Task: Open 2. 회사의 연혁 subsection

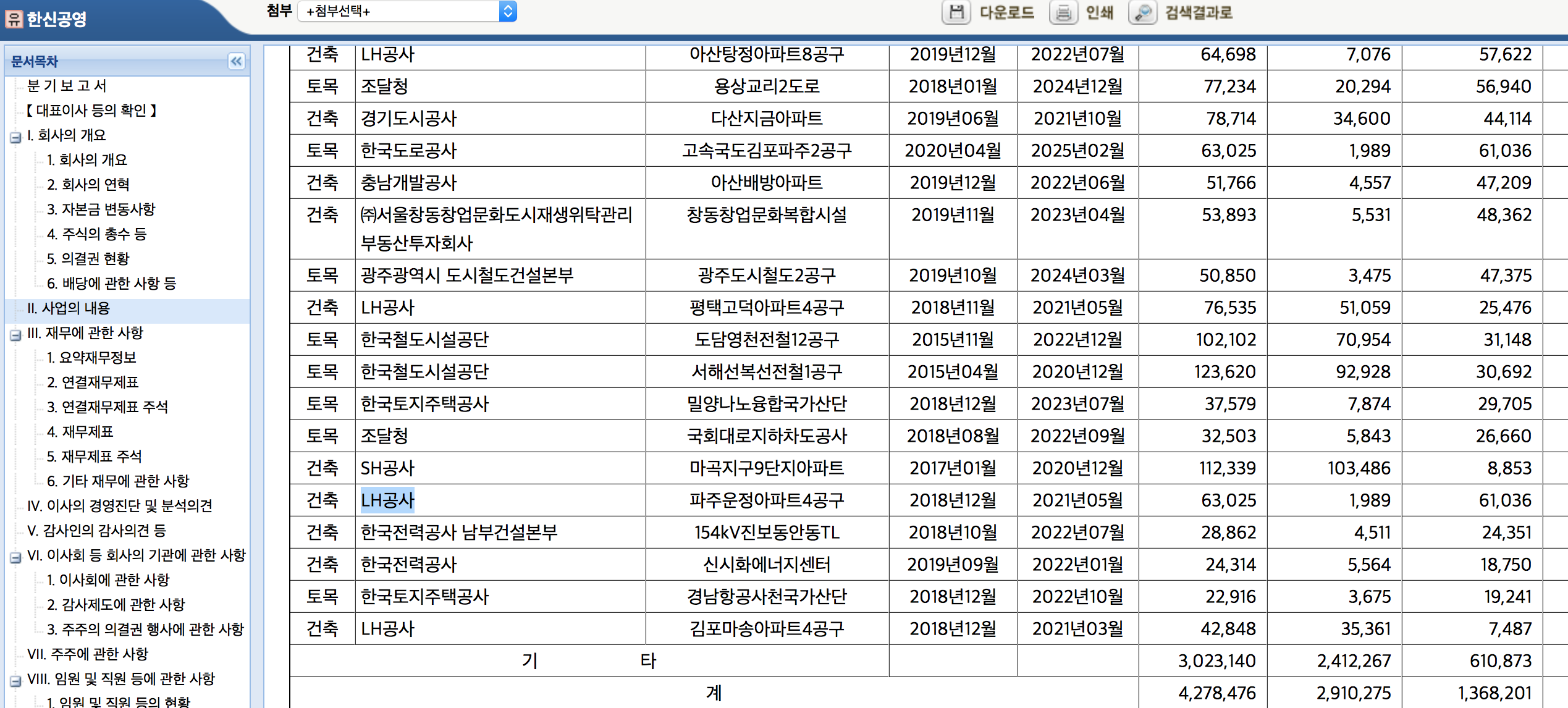Action: [88, 185]
